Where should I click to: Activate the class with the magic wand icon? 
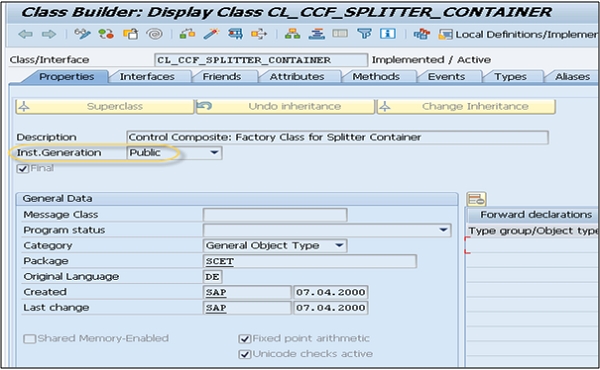point(211,34)
